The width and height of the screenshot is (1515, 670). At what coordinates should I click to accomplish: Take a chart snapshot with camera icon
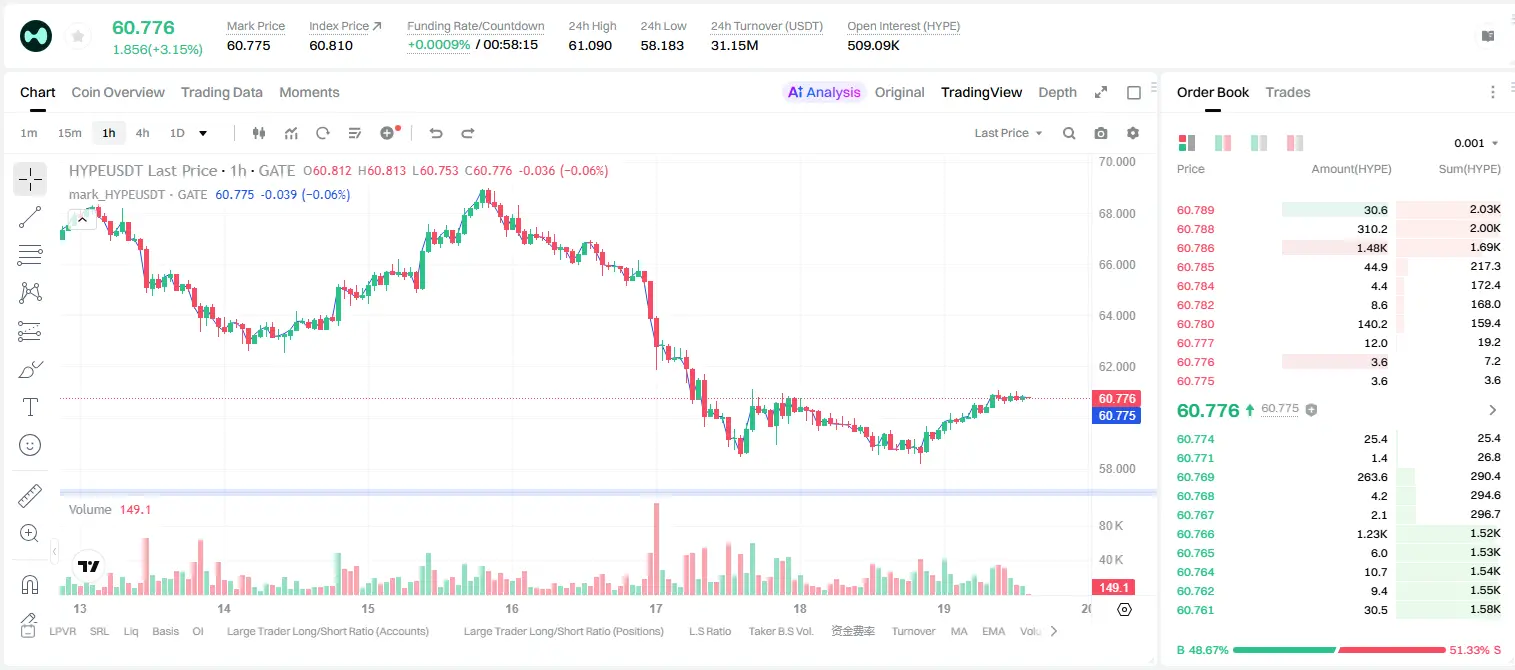pos(1101,133)
